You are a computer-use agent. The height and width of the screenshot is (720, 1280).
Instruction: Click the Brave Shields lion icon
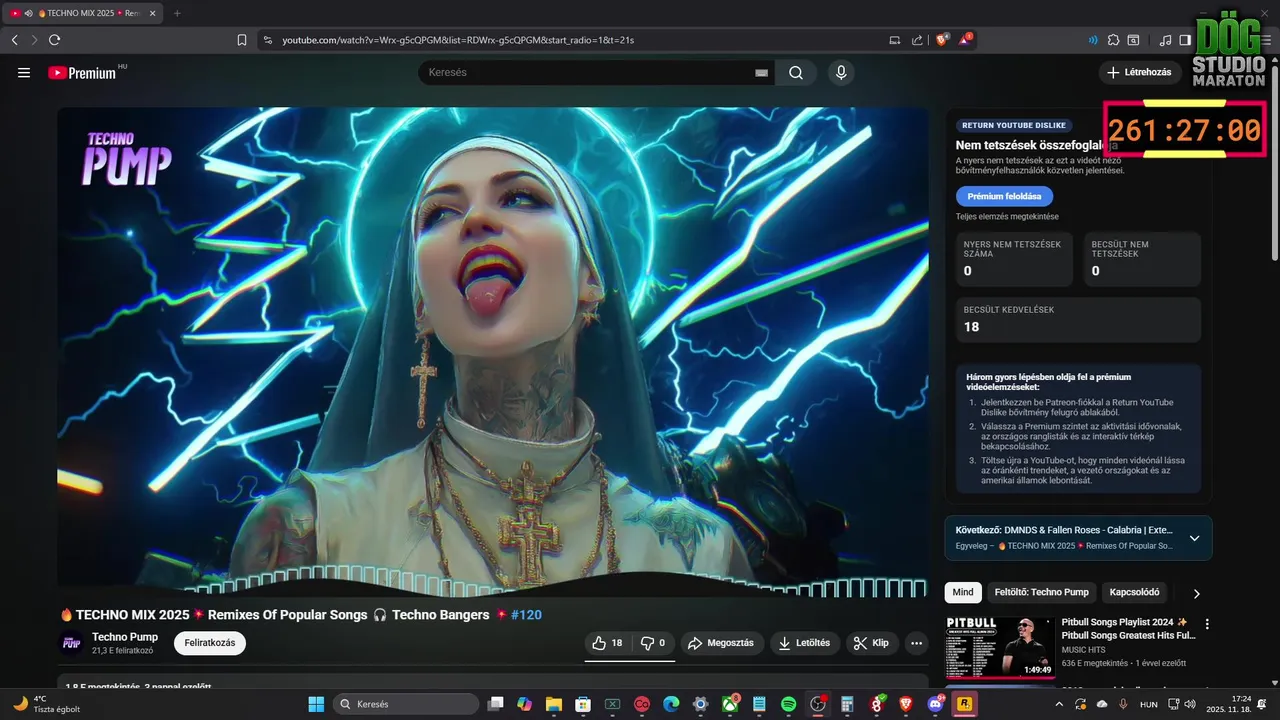tap(942, 40)
